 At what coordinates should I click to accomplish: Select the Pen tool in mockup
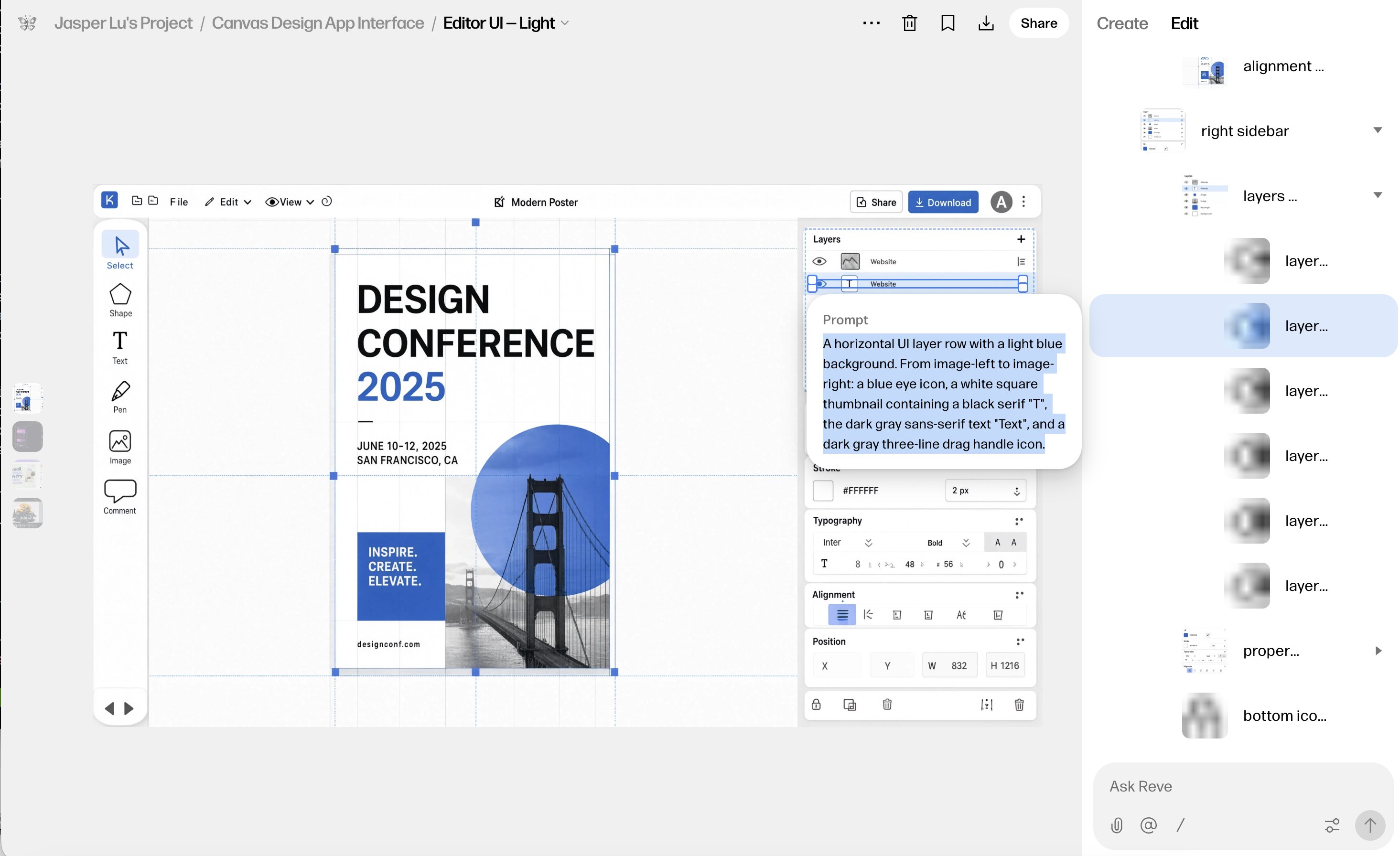(120, 396)
